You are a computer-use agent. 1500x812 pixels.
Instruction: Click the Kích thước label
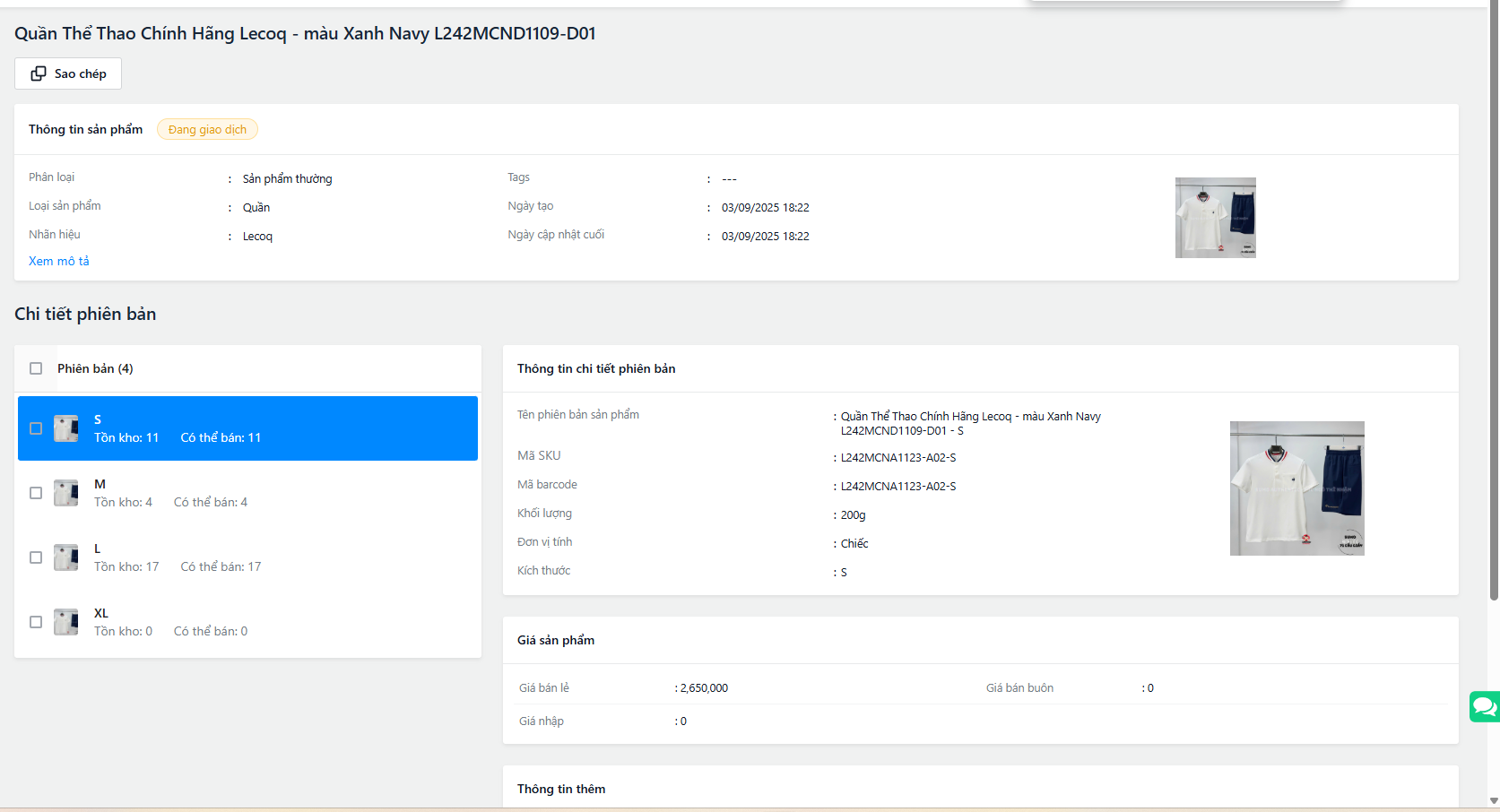tap(543, 571)
